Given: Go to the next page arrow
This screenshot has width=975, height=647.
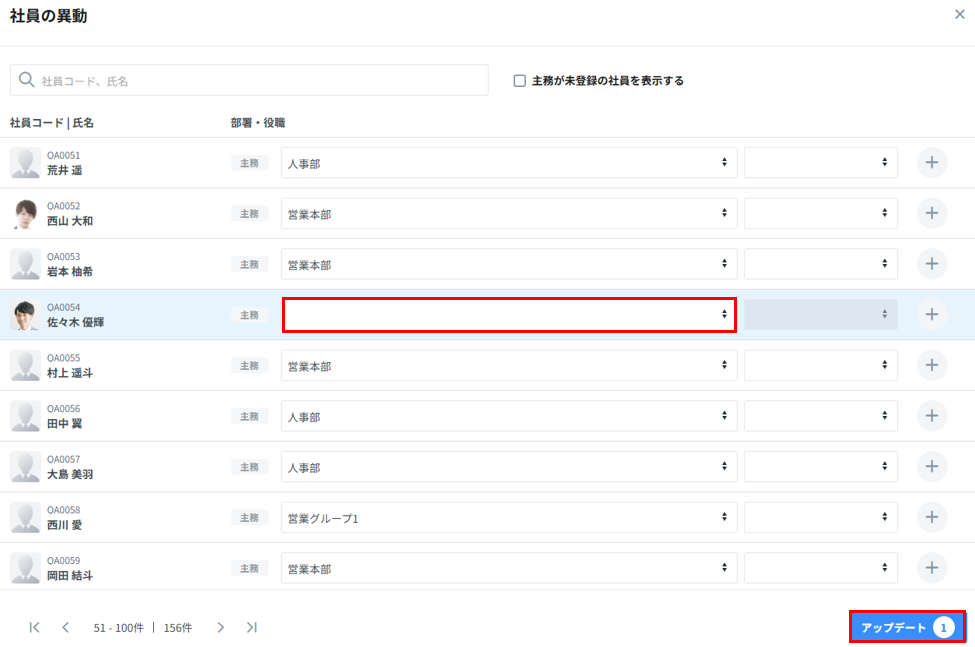Looking at the screenshot, I should tap(221, 627).
